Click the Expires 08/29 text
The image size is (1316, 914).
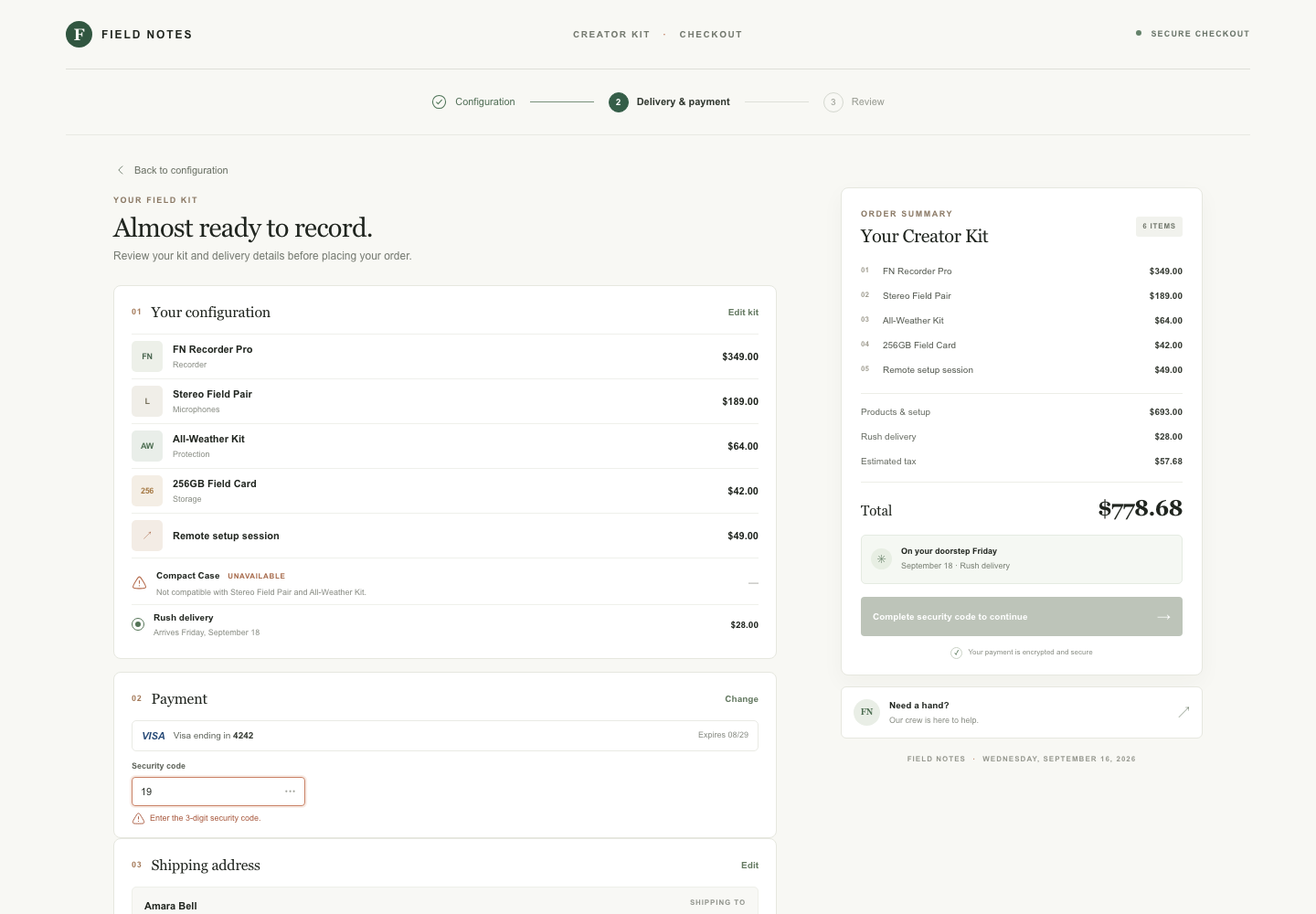coord(723,735)
